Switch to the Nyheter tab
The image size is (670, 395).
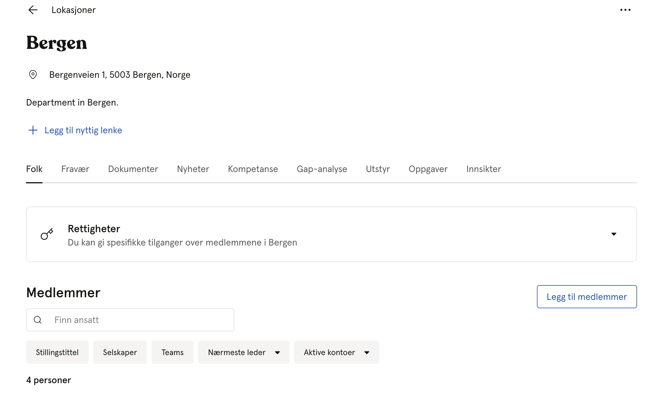(x=193, y=169)
